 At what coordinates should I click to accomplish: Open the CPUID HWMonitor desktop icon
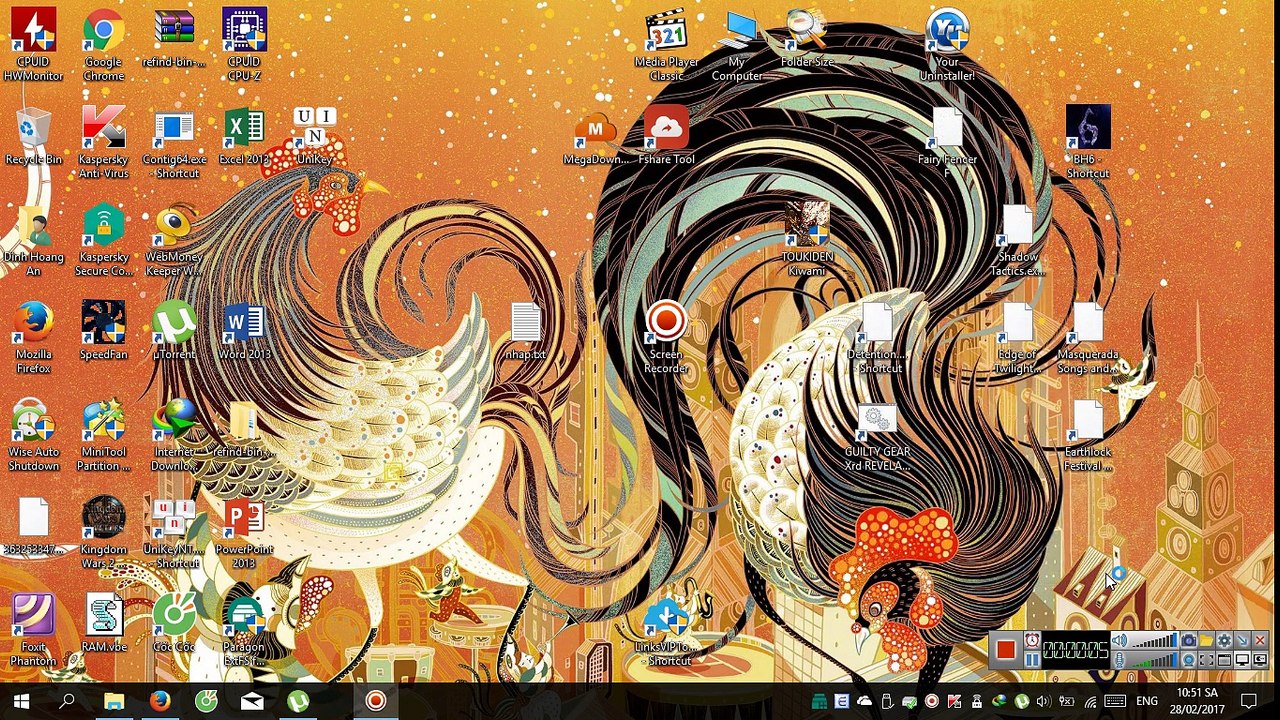tap(33, 45)
